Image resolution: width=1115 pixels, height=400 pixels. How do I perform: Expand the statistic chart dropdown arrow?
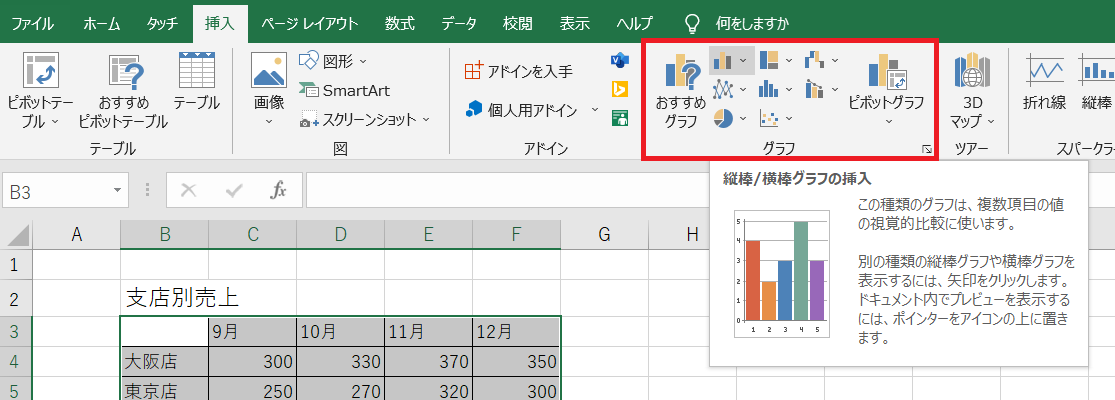coord(789,89)
